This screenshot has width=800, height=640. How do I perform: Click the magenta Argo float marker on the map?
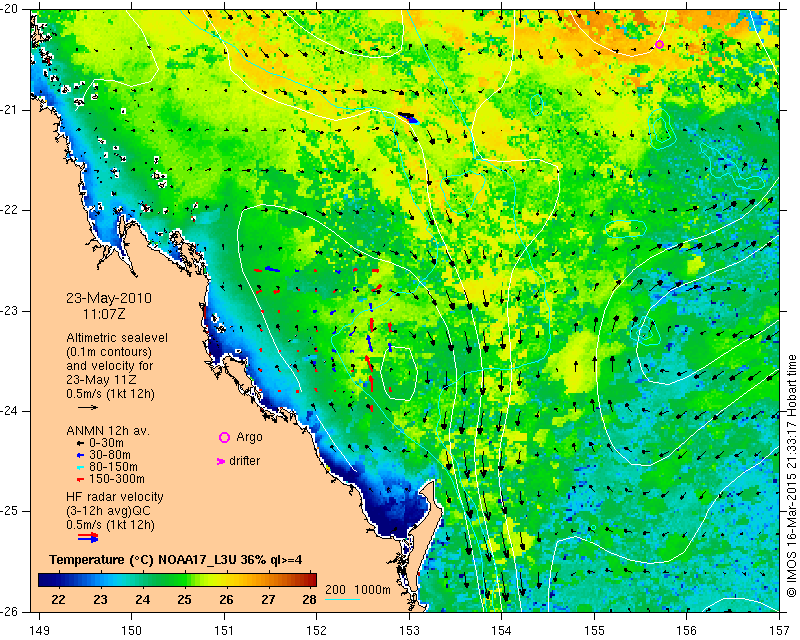click(659, 44)
